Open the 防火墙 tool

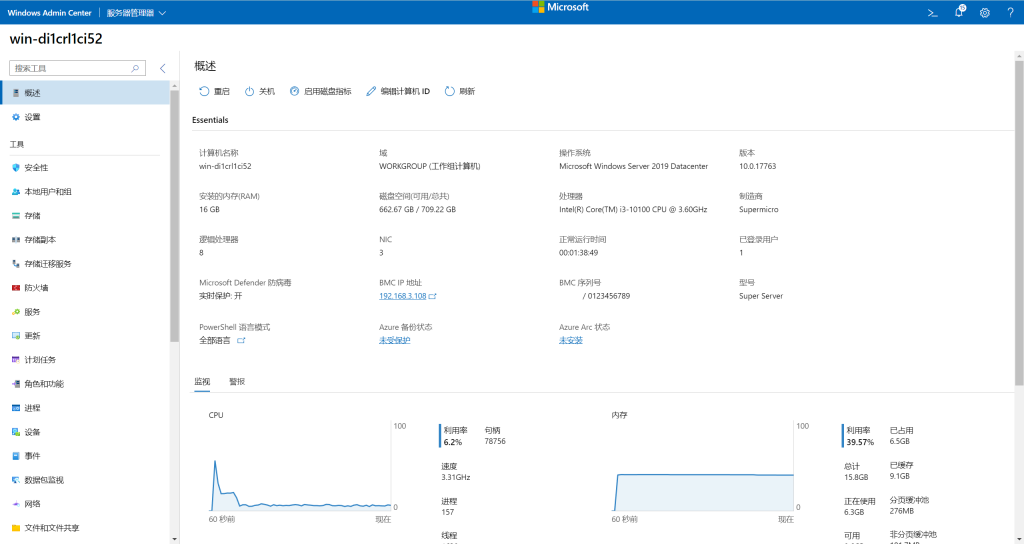(85, 288)
